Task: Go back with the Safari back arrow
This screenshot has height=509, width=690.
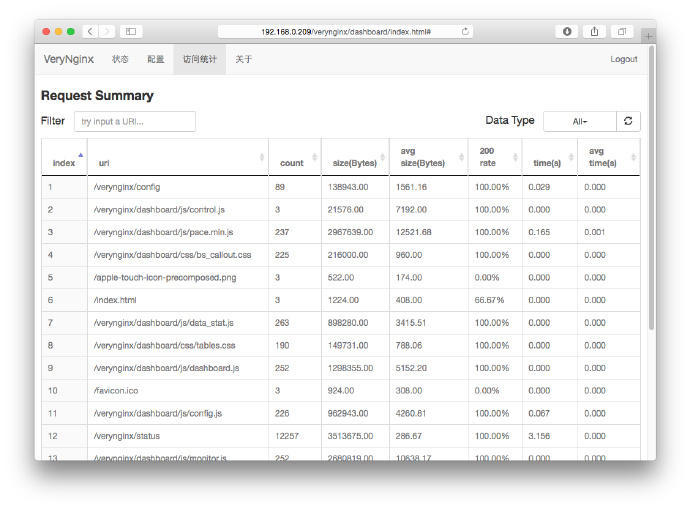Action: coord(90,32)
